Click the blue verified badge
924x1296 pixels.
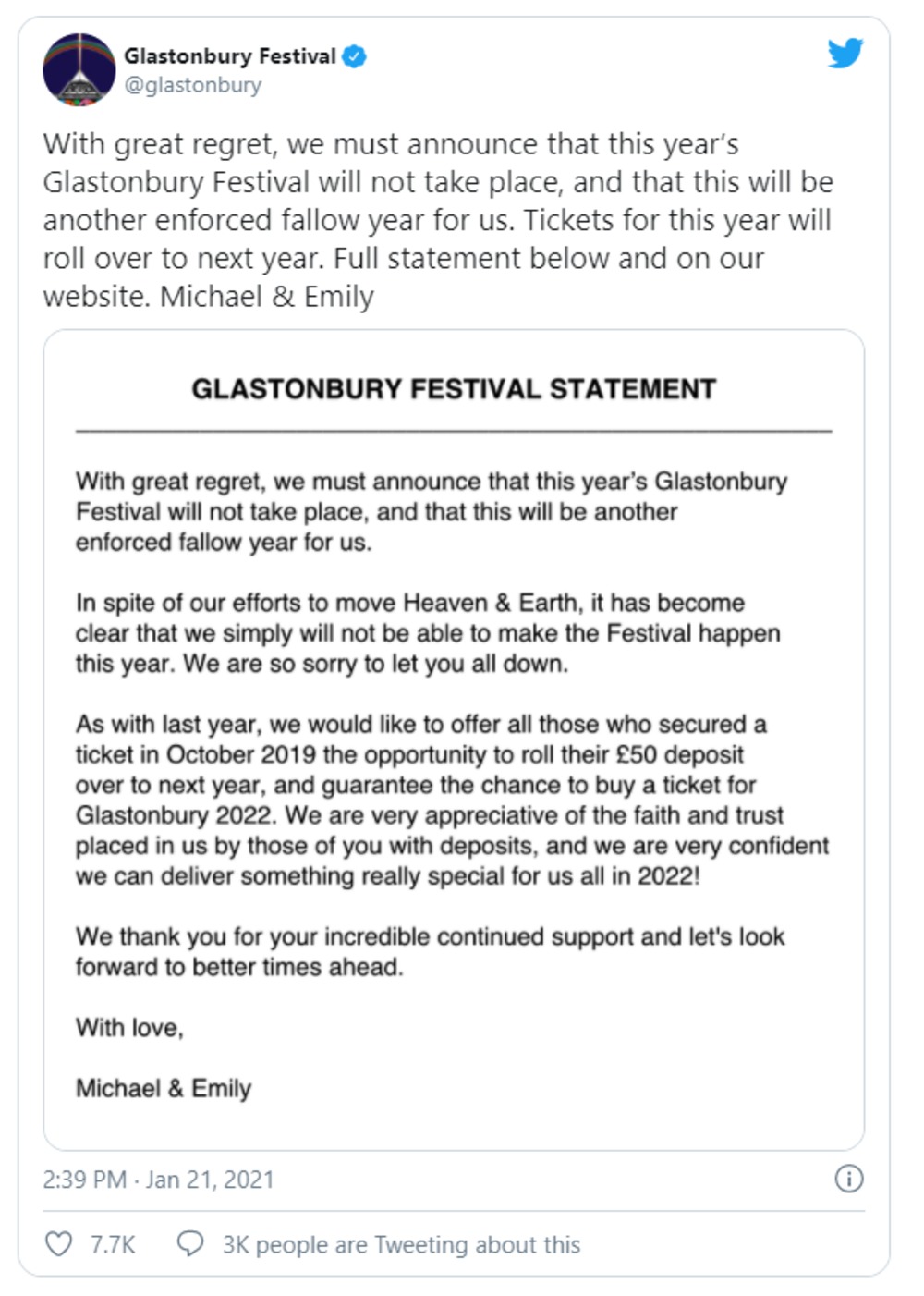[354, 56]
